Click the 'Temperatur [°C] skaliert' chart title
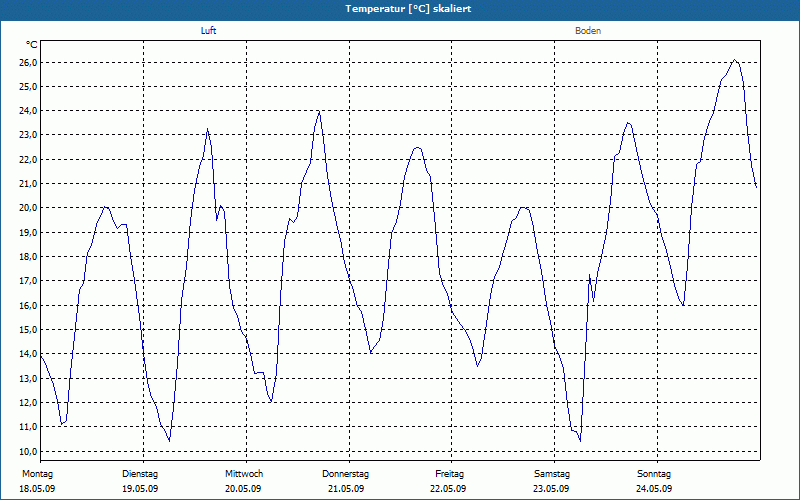Viewport: 800px width, 500px height. coord(408,9)
